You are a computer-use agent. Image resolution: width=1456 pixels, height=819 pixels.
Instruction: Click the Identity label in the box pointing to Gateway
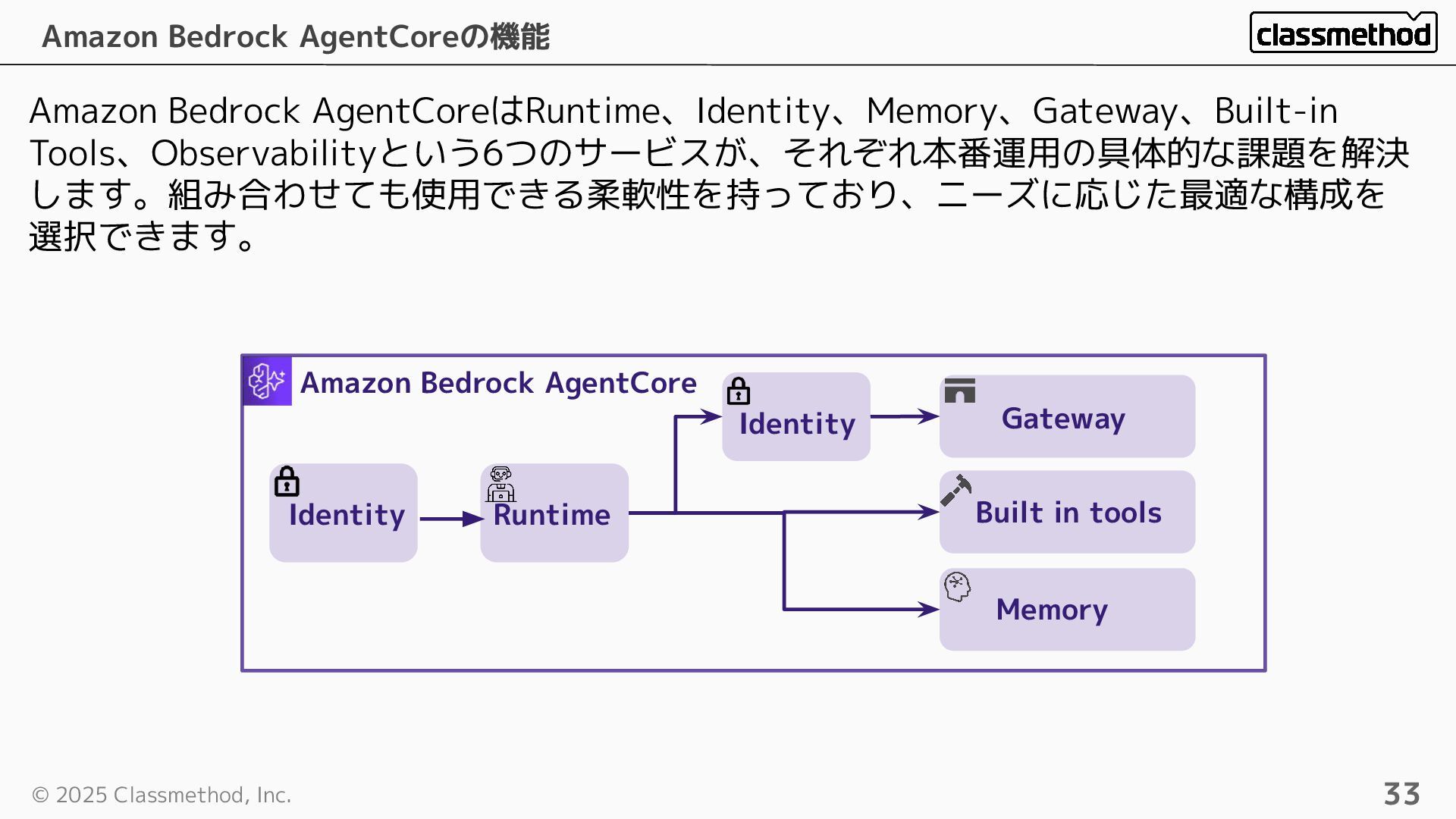click(x=797, y=424)
